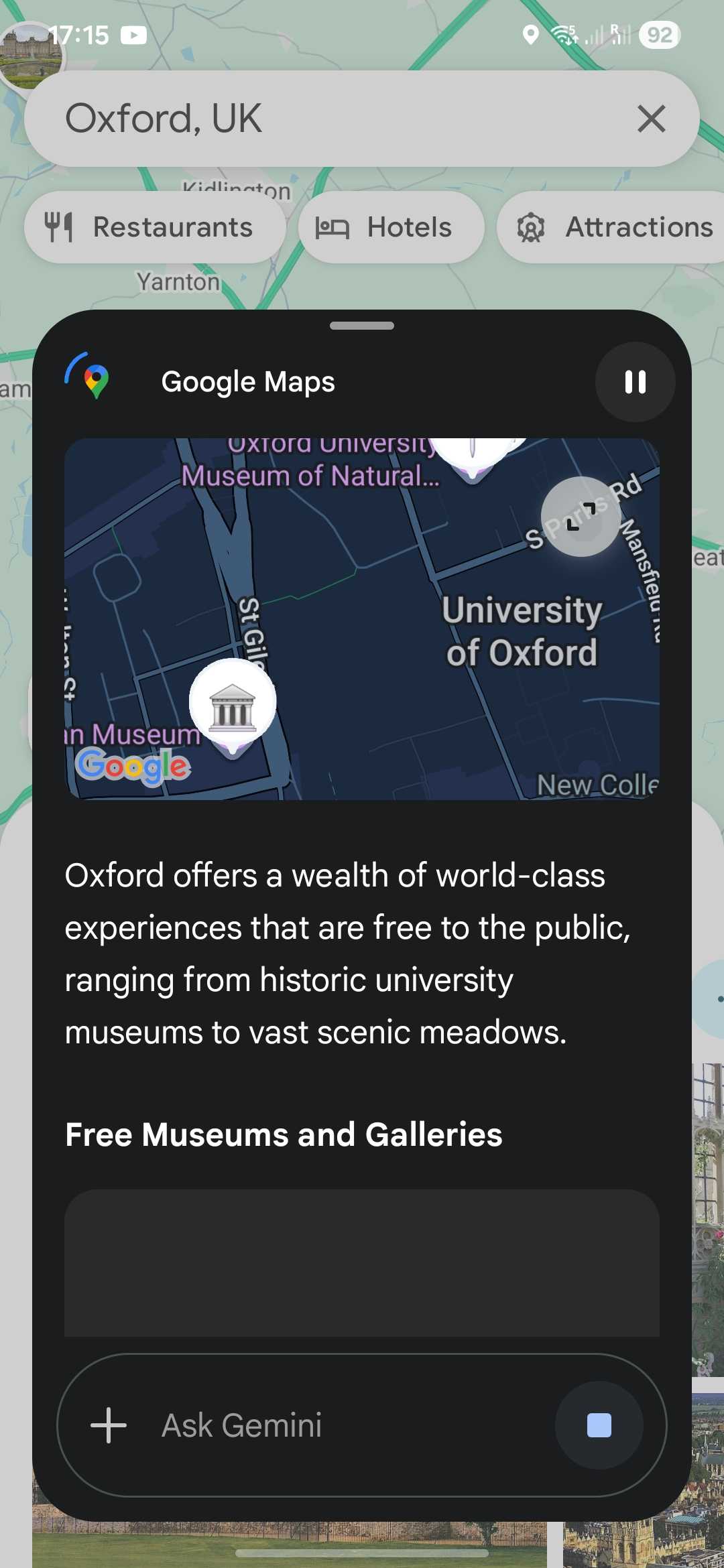
Task: Tap the bottom sheet drag handle
Action: tap(362, 326)
